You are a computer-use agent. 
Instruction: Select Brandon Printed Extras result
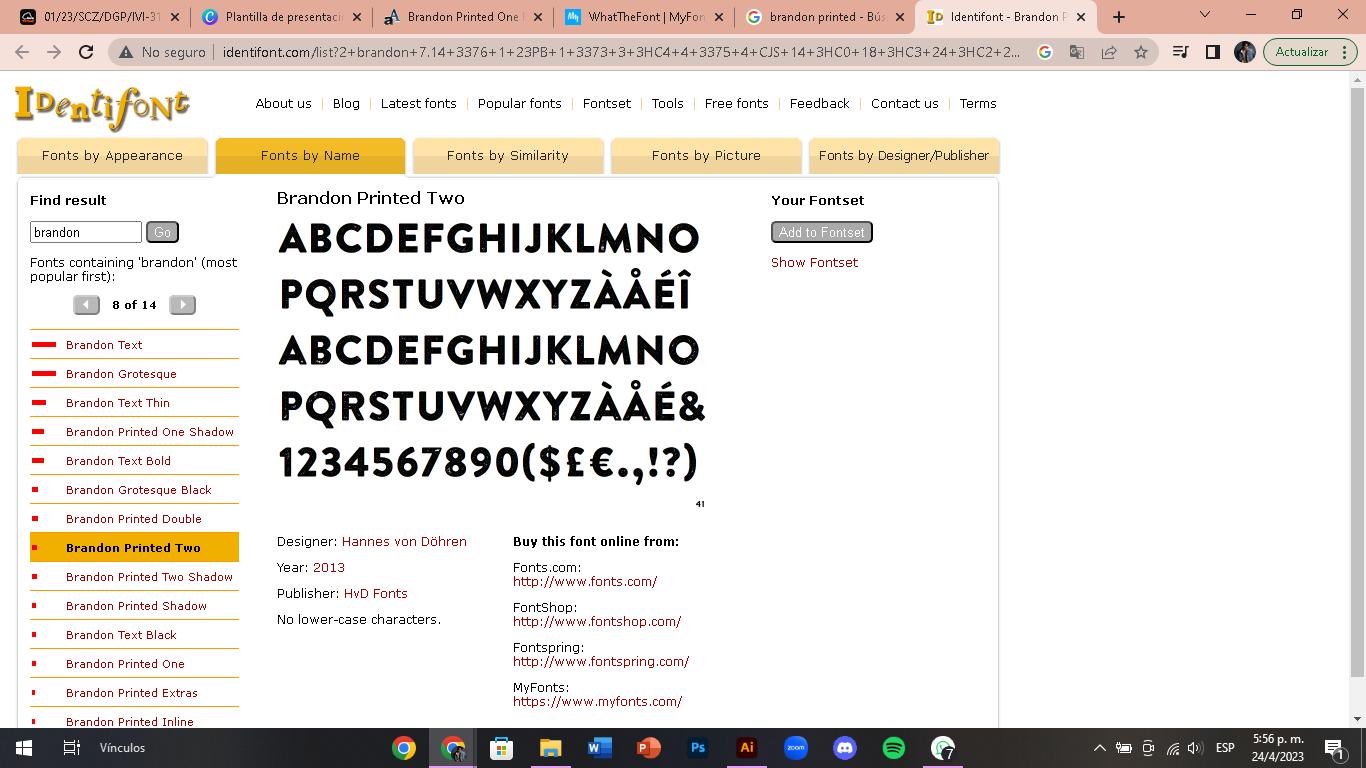pos(132,693)
